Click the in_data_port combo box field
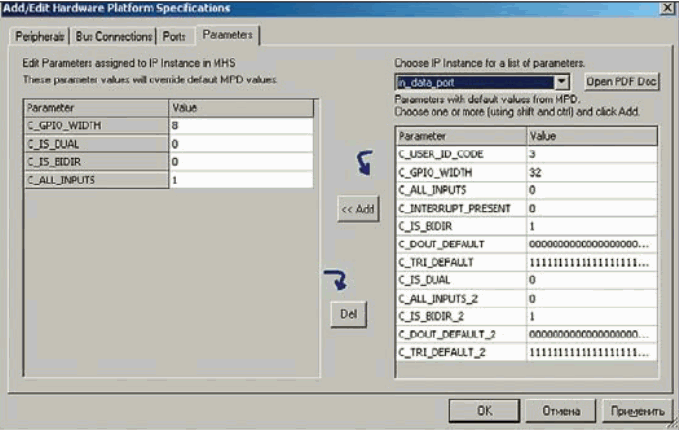The width and height of the screenshot is (679, 430). coord(473,81)
